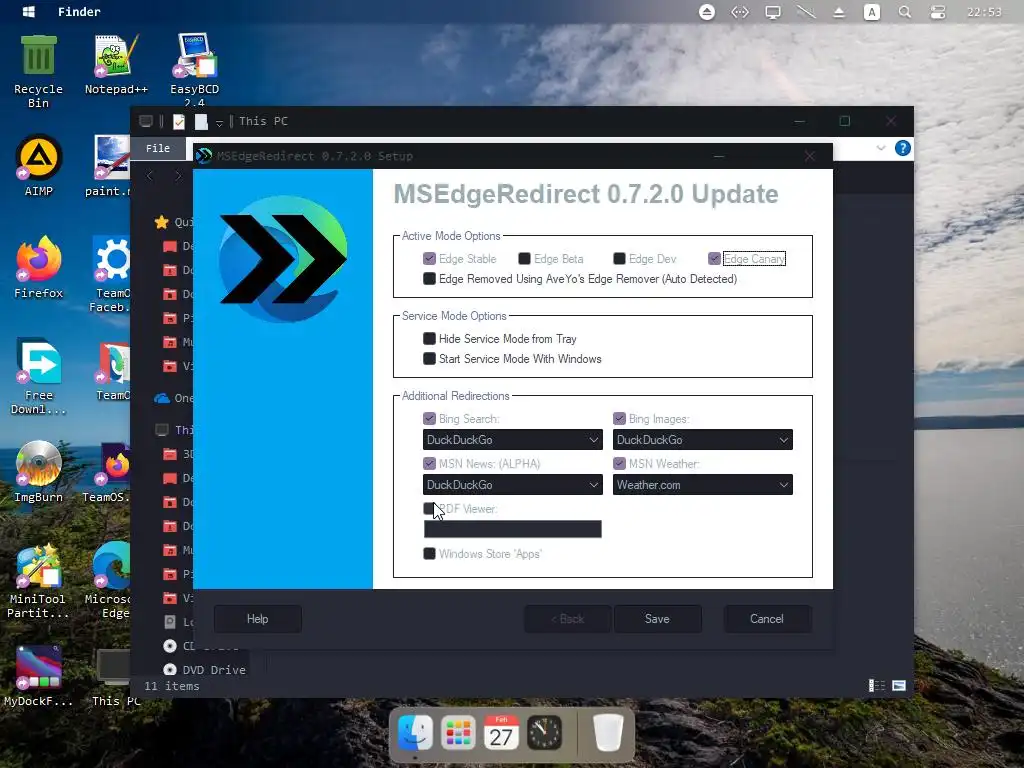This screenshot has width=1024, height=768.
Task: Switch to details view in This PC status bar
Action: tap(877, 686)
